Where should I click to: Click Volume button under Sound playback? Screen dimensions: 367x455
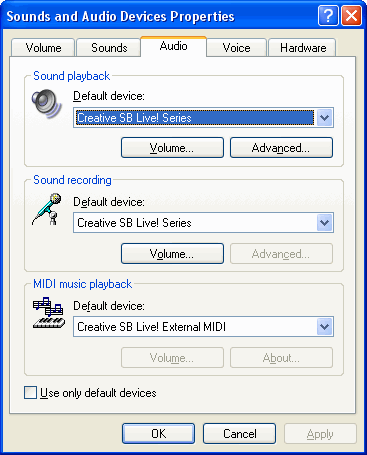click(172, 148)
